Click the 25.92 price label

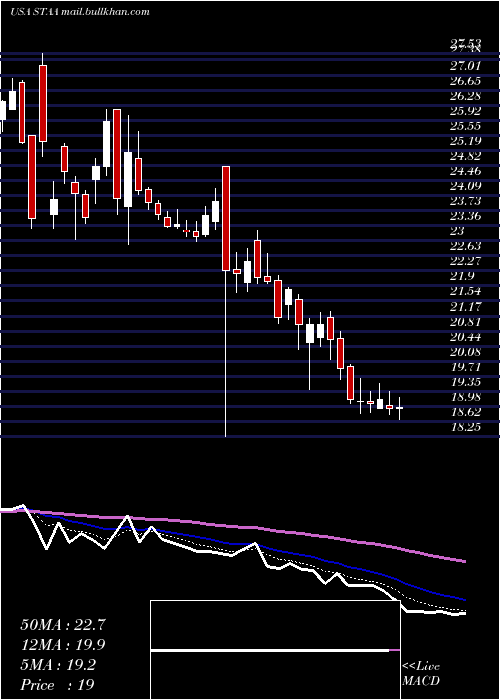pos(465,111)
